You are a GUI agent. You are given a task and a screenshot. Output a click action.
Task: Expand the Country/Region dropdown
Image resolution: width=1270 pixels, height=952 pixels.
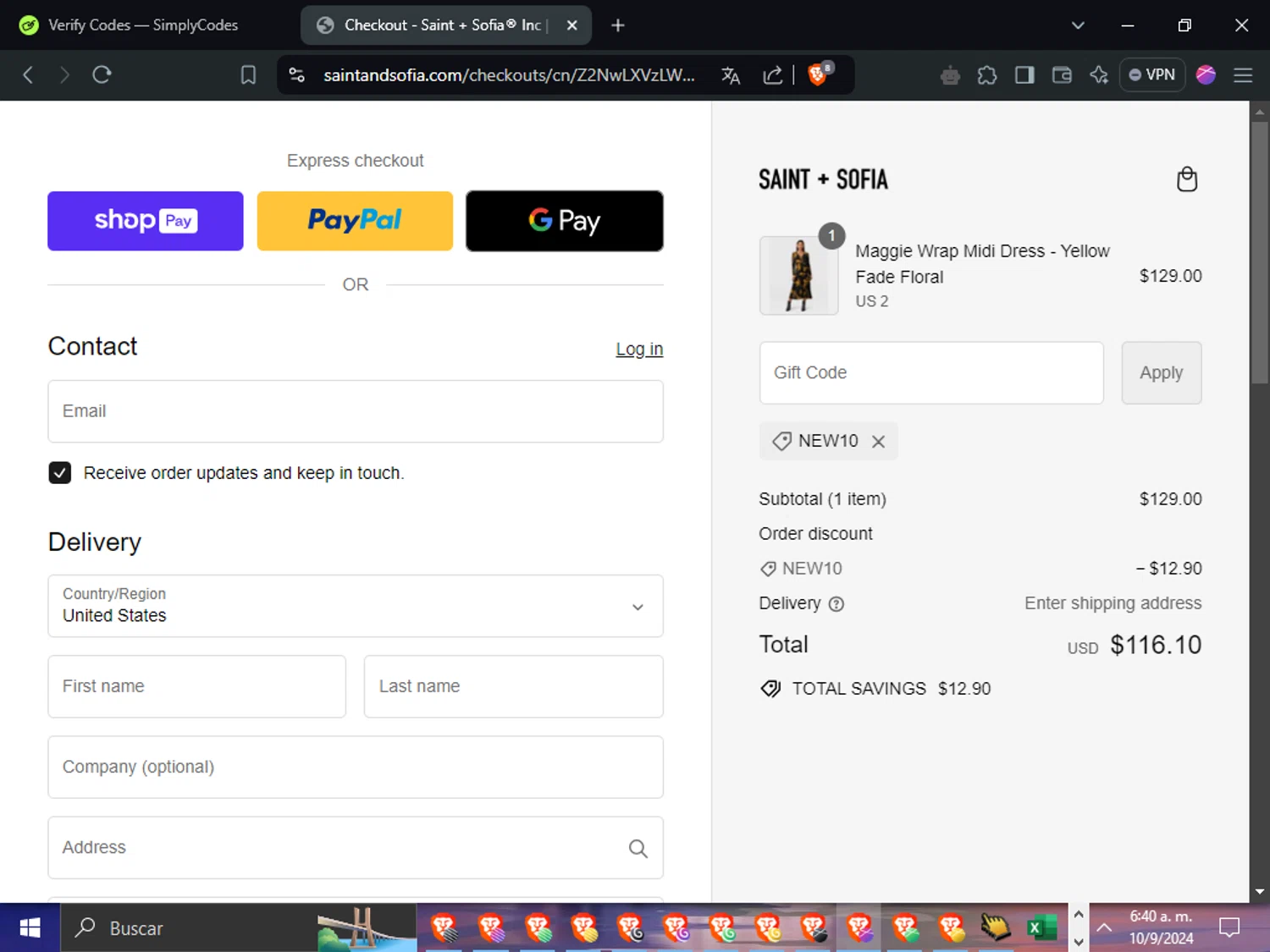pyautogui.click(x=356, y=607)
